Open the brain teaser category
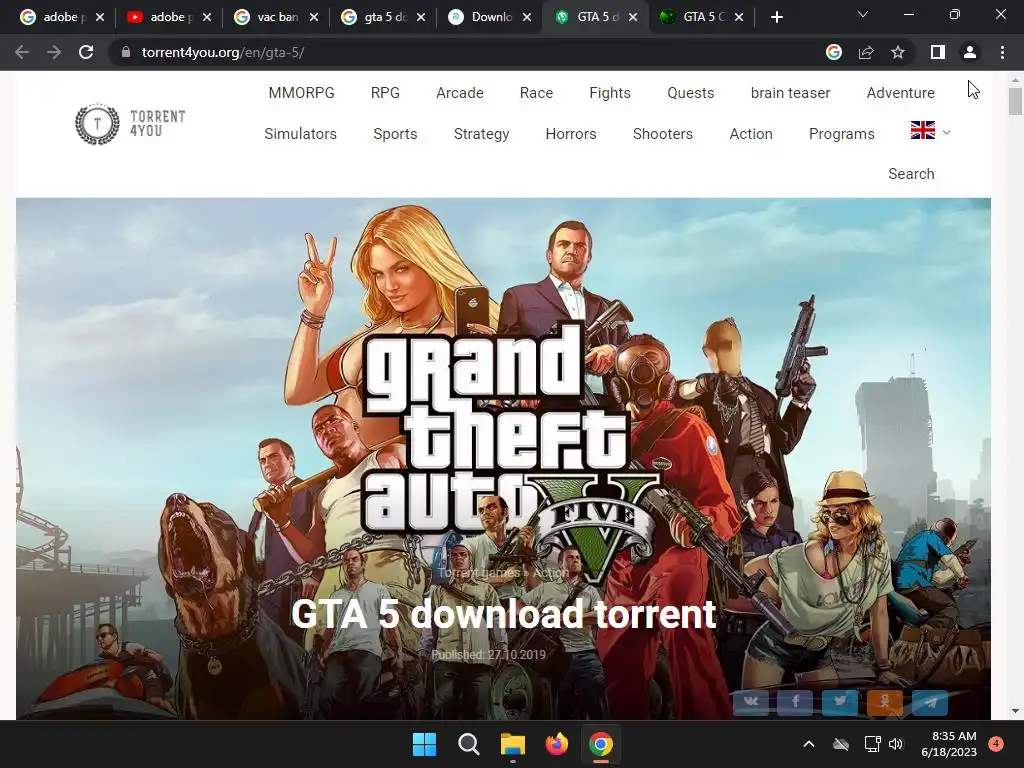The image size is (1024, 768). 790,93
